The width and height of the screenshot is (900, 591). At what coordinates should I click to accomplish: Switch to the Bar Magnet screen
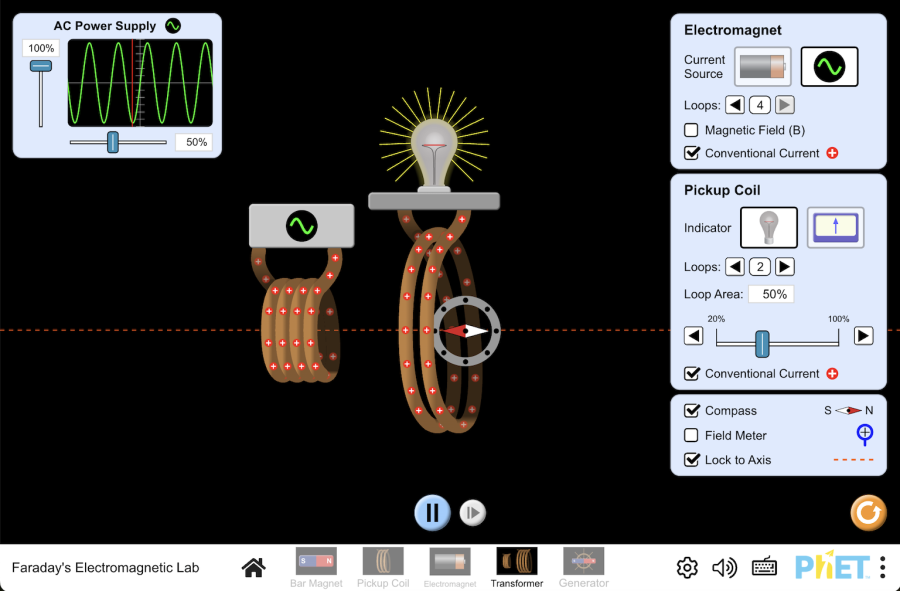pos(316,567)
